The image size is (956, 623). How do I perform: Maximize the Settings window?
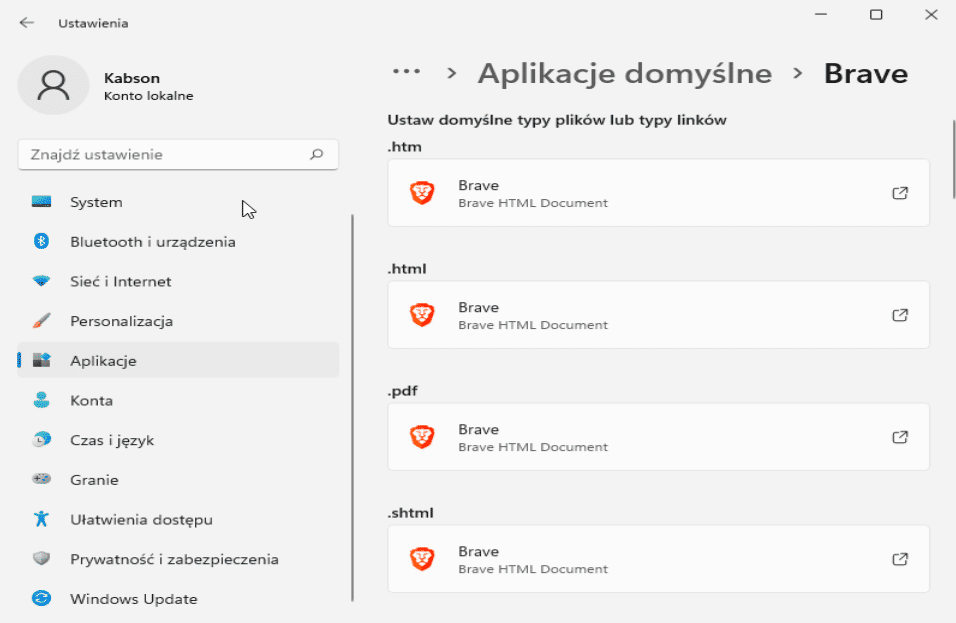876,15
